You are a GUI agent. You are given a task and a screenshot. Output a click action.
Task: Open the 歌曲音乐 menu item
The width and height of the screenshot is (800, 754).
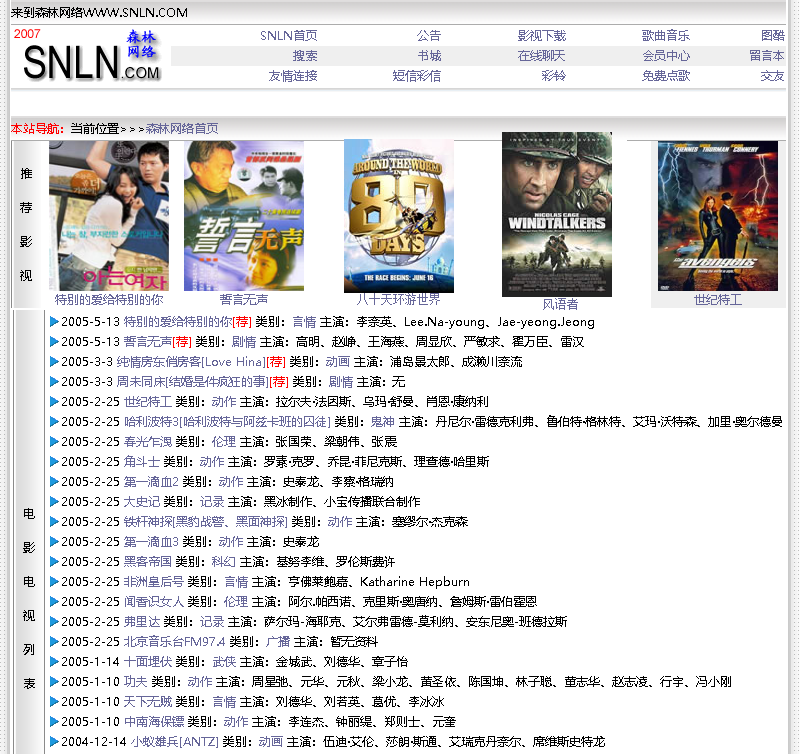[x=665, y=36]
